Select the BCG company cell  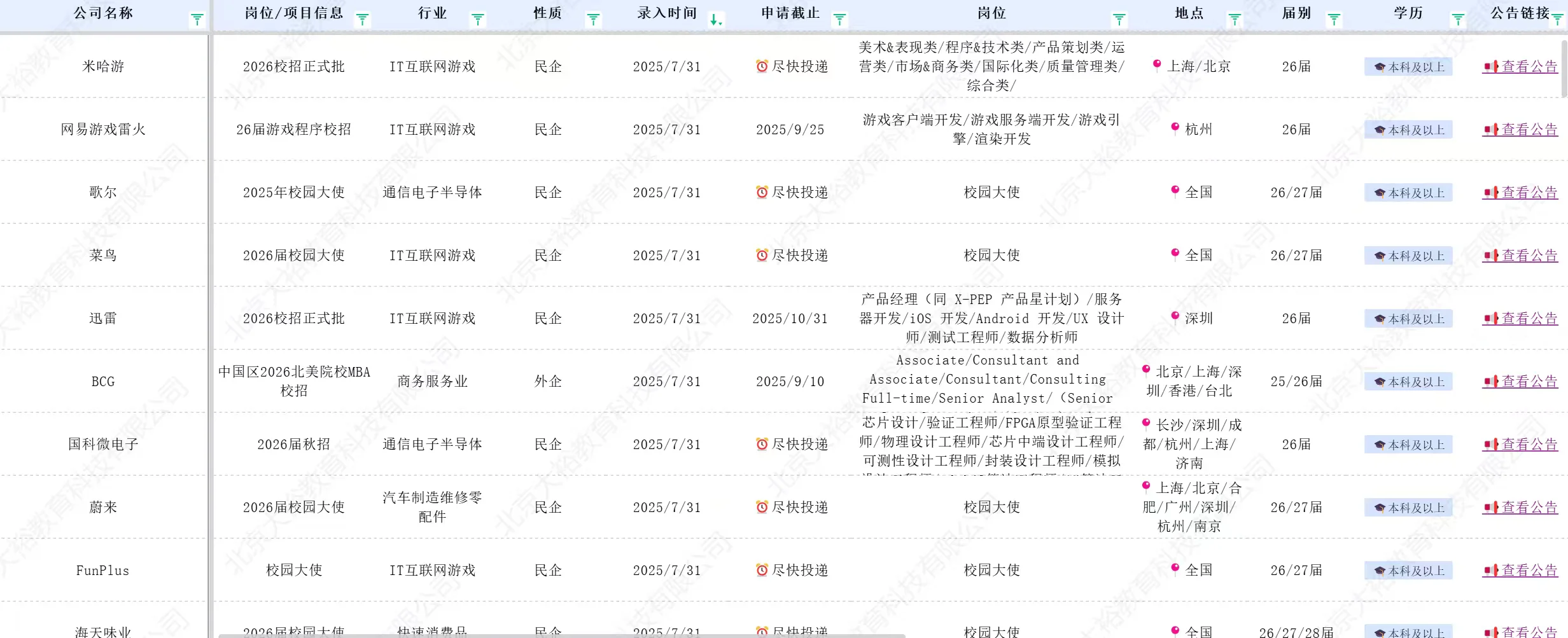point(103,381)
